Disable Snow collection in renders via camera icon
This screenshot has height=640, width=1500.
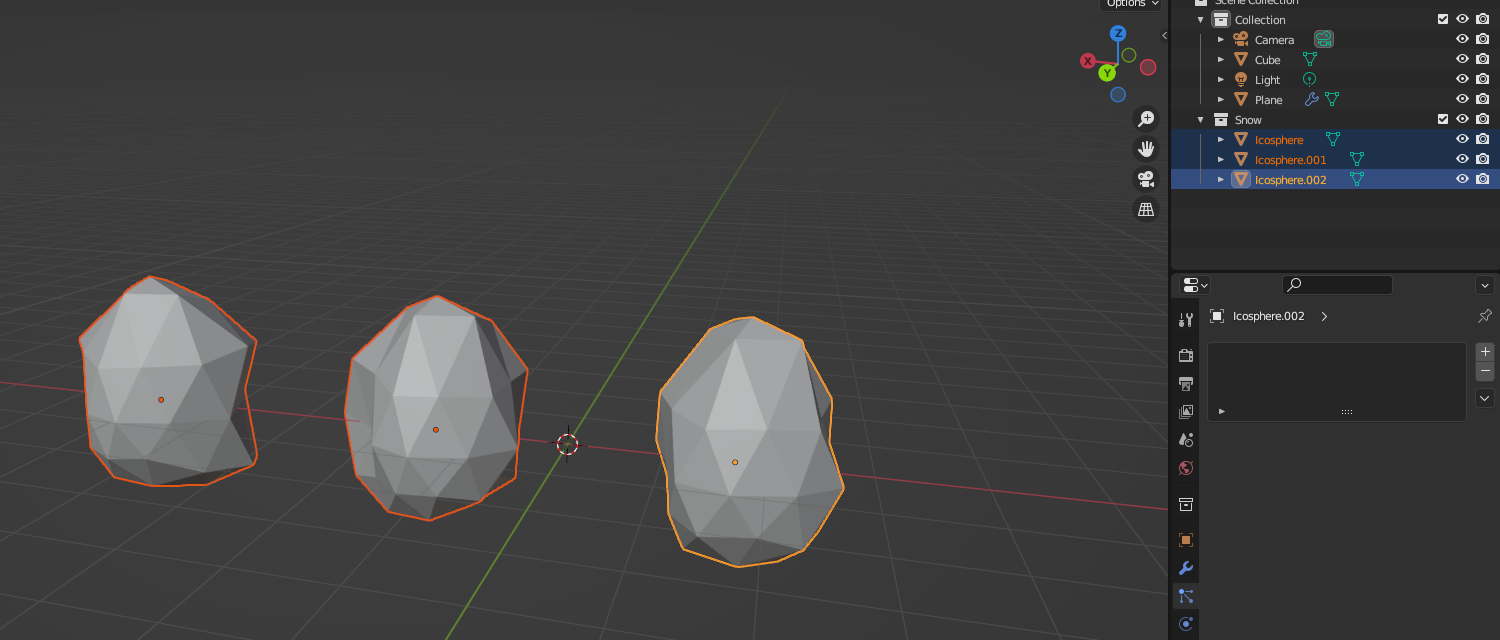tap(1483, 119)
